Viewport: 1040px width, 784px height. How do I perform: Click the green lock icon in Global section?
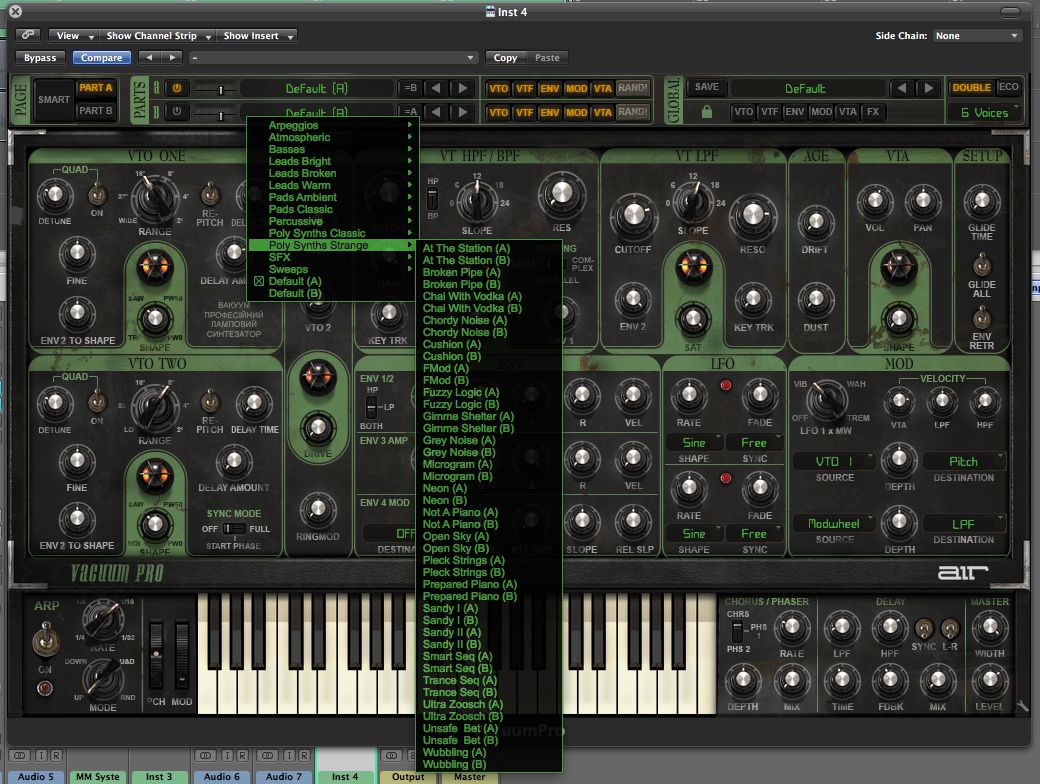pos(706,111)
